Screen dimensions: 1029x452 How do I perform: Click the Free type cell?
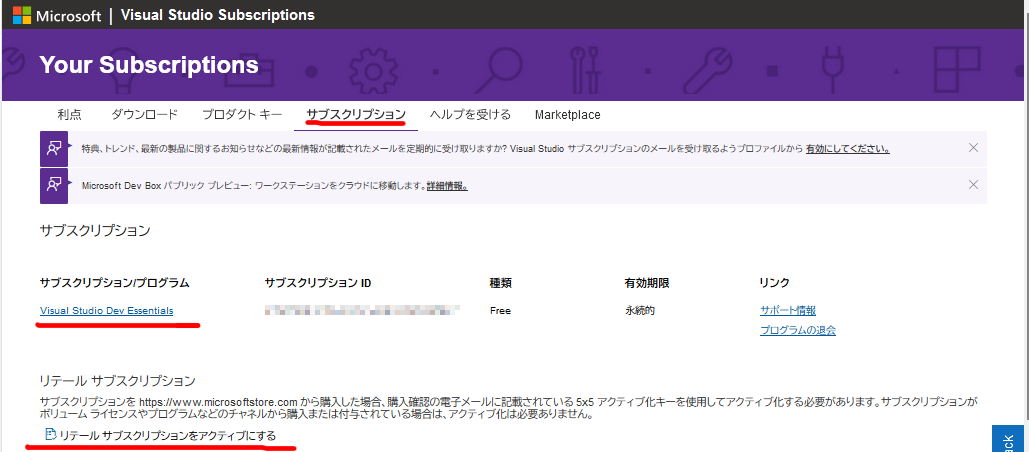tap(500, 311)
